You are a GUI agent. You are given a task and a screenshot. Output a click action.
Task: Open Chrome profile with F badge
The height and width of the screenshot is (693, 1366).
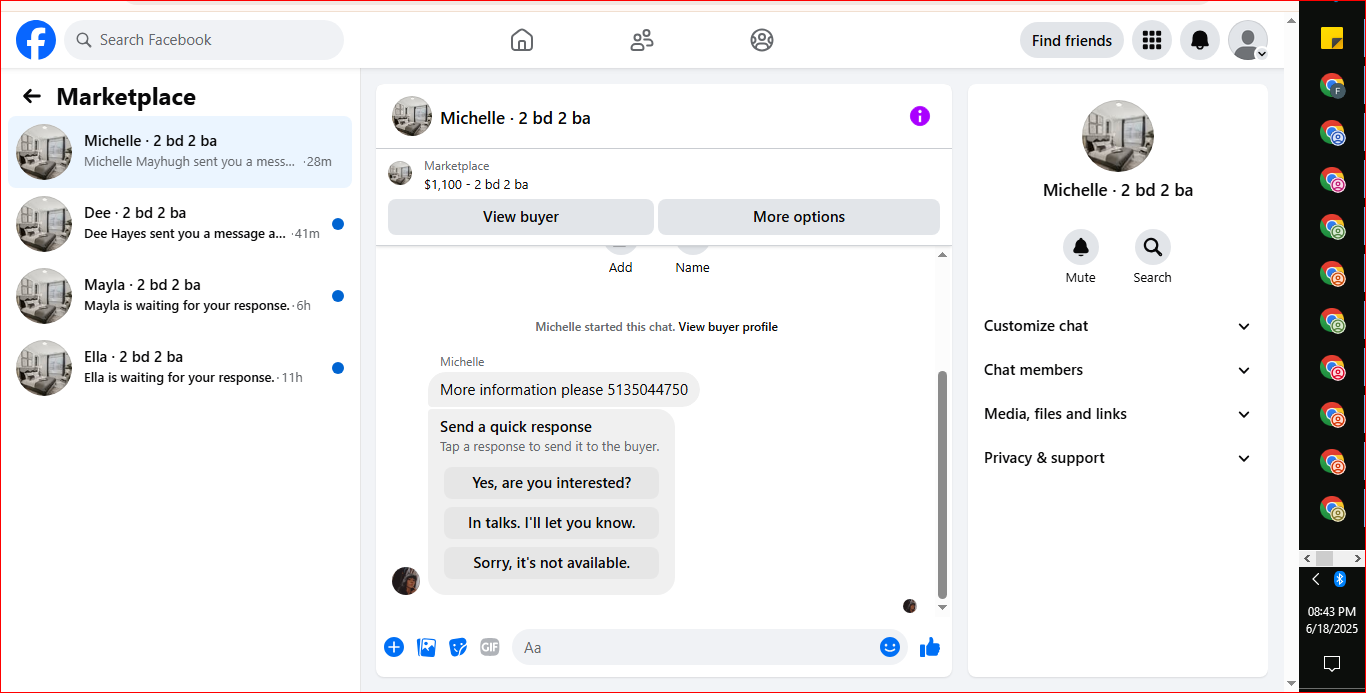click(1332, 86)
